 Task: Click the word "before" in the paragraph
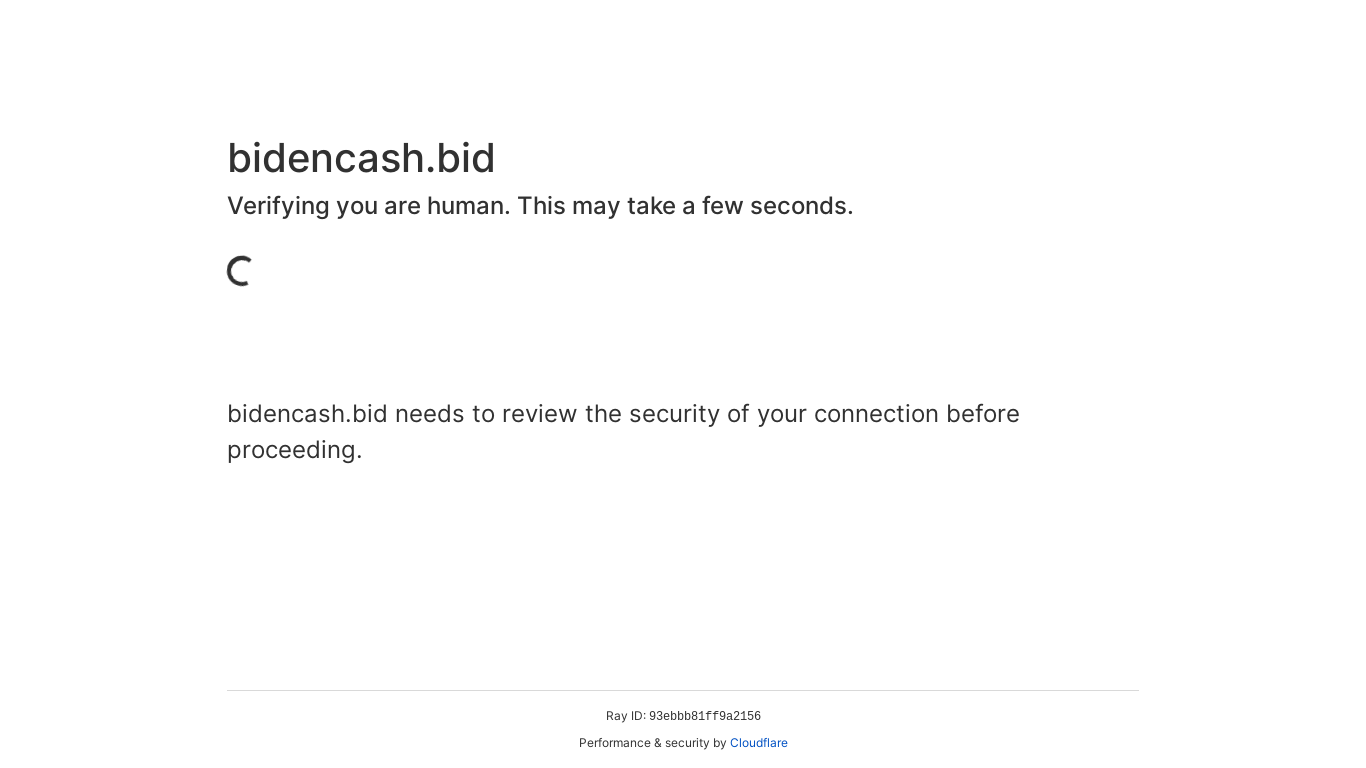[x=982, y=414]
